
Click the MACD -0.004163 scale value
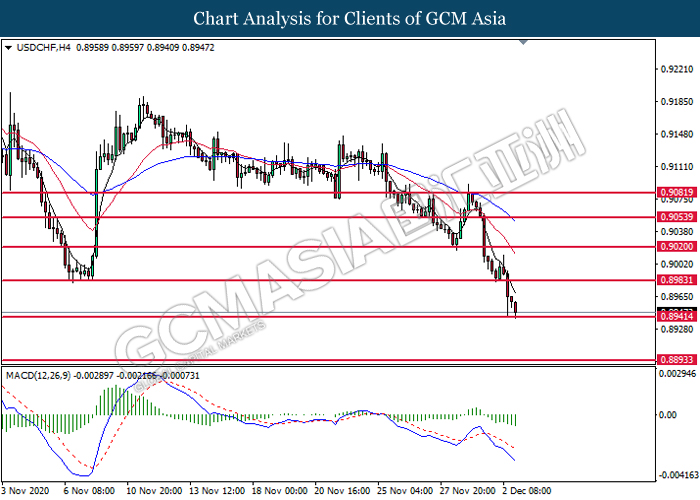[677, 475]
